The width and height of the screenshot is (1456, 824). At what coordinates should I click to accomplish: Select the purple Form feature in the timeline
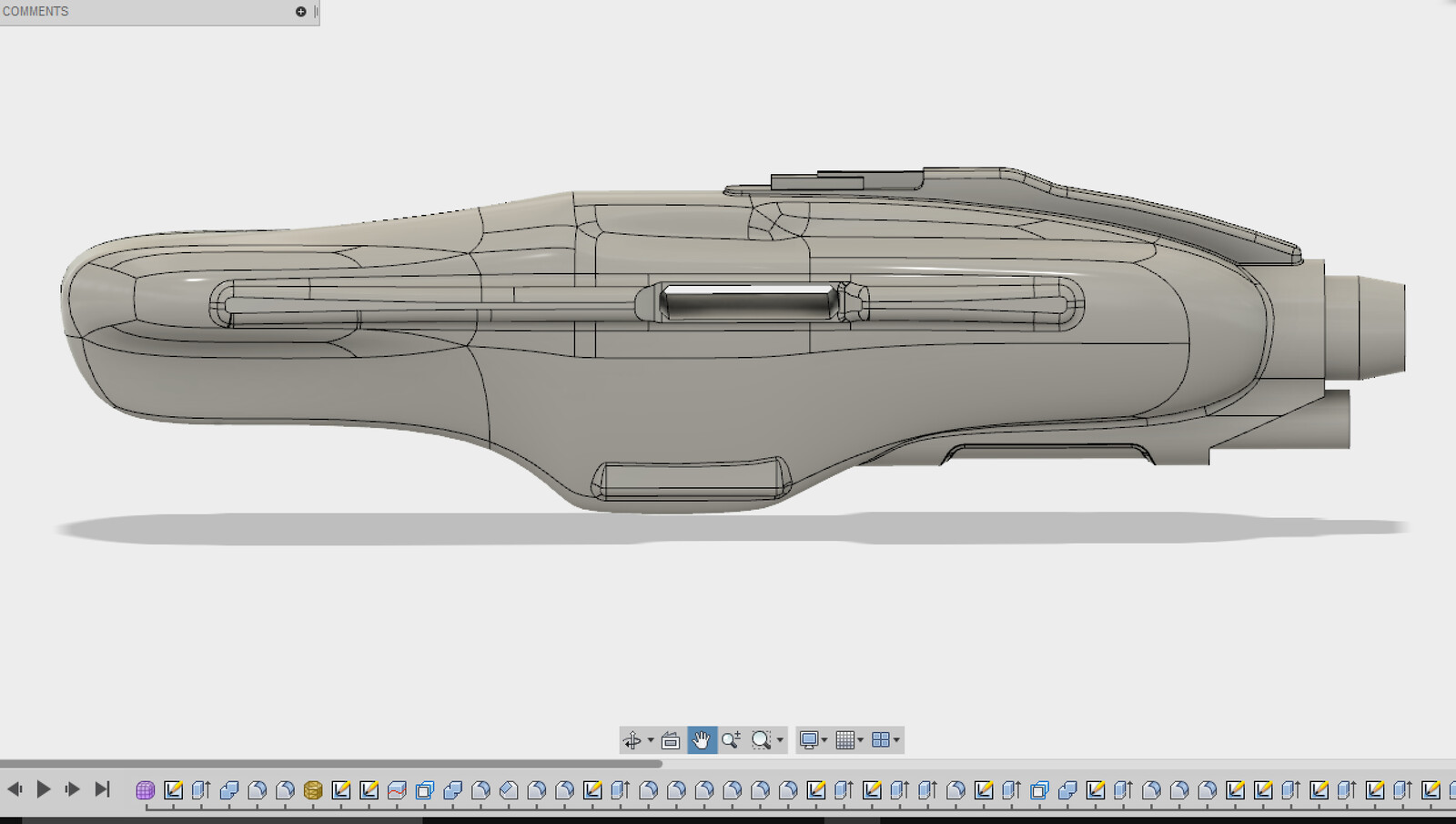pos(145,788)
